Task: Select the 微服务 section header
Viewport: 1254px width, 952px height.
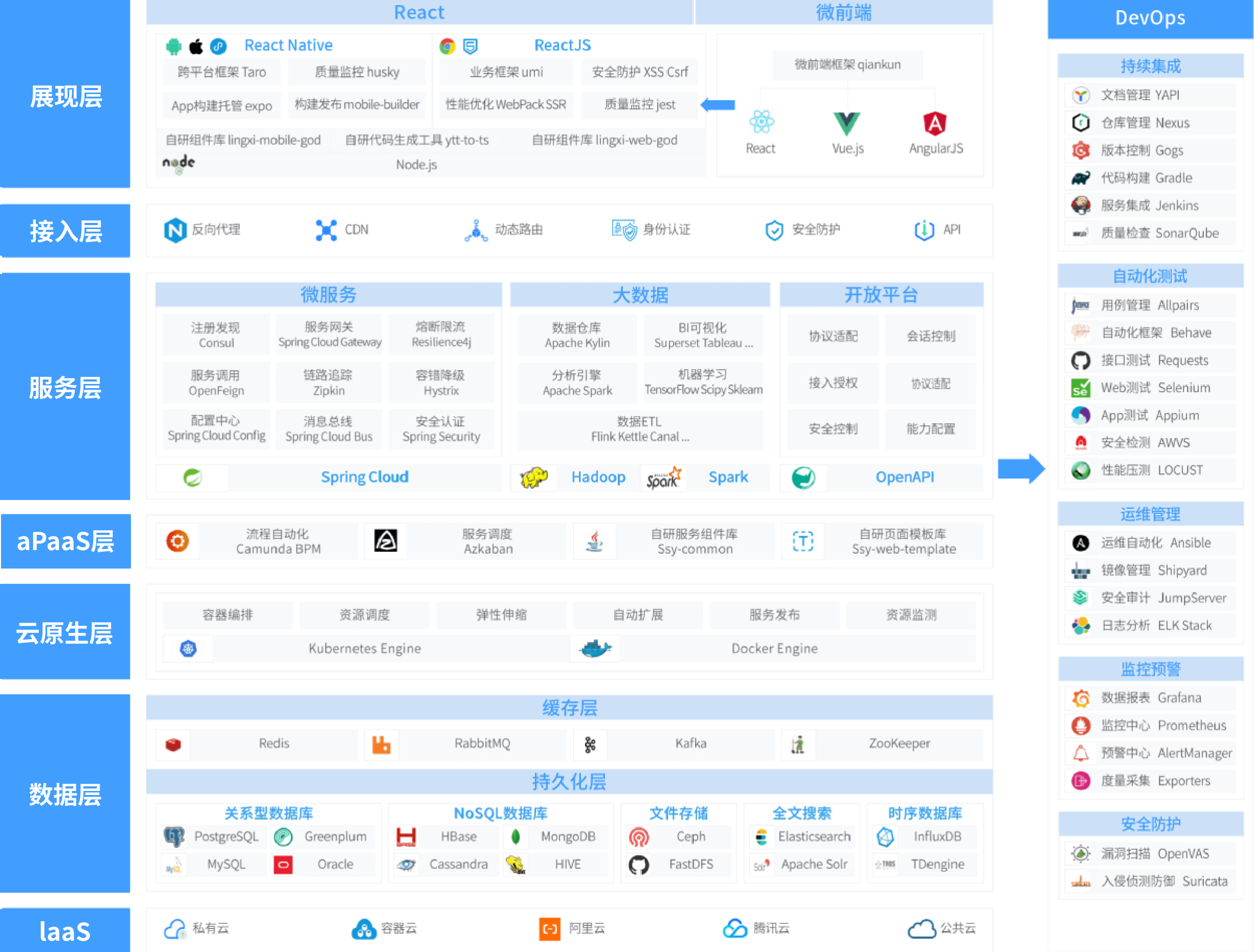Action: 328,294
